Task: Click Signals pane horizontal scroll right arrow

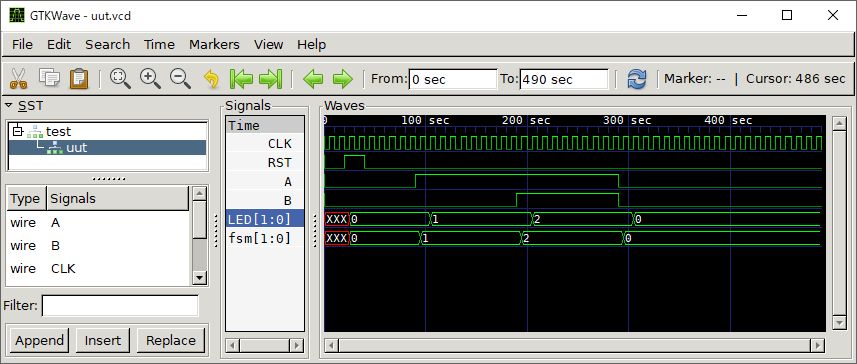Action: tap(297, 345)
